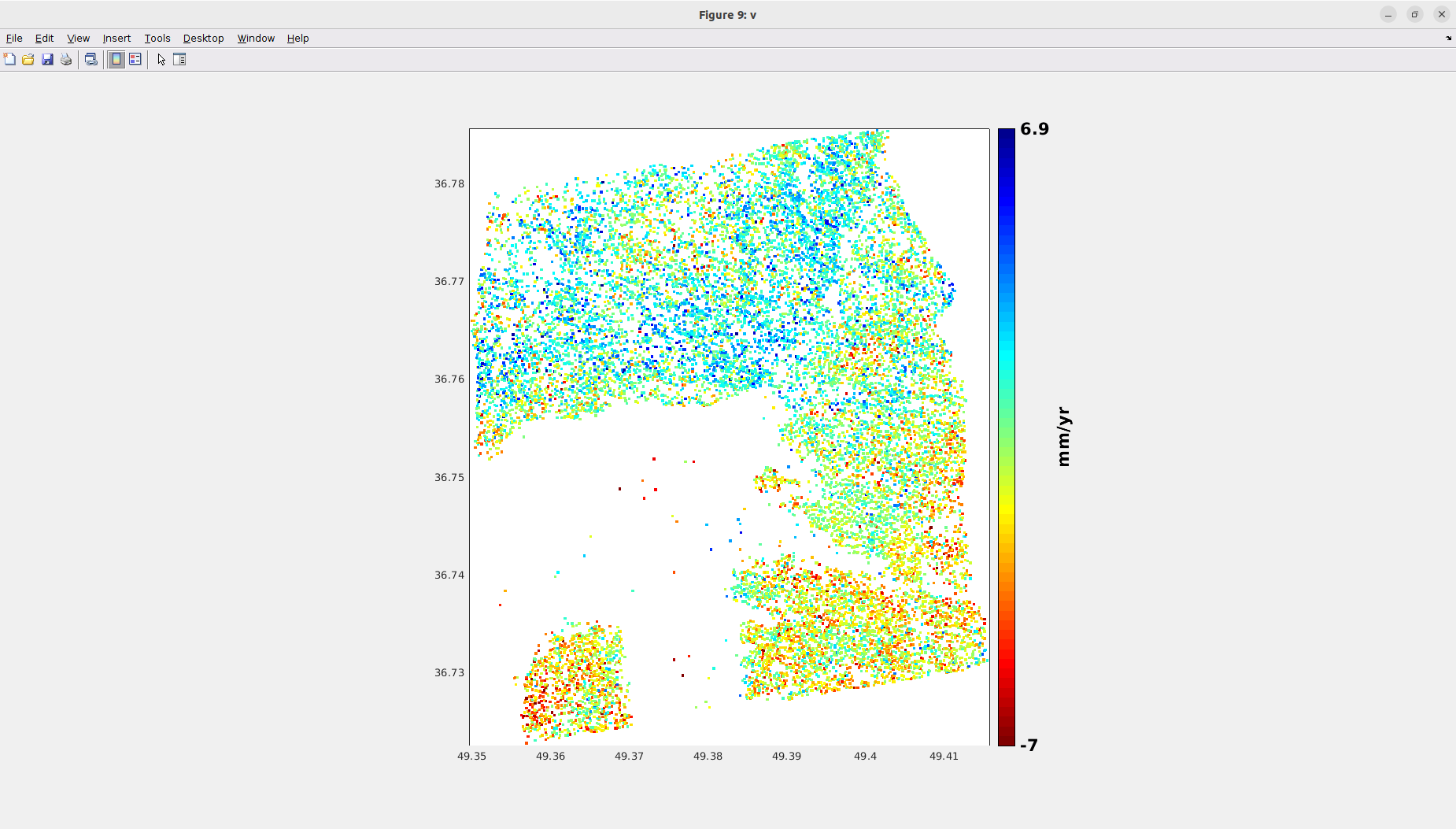Close the Figure 9 window
Screen dimensions: 1456x829
tap(1442, 14)
